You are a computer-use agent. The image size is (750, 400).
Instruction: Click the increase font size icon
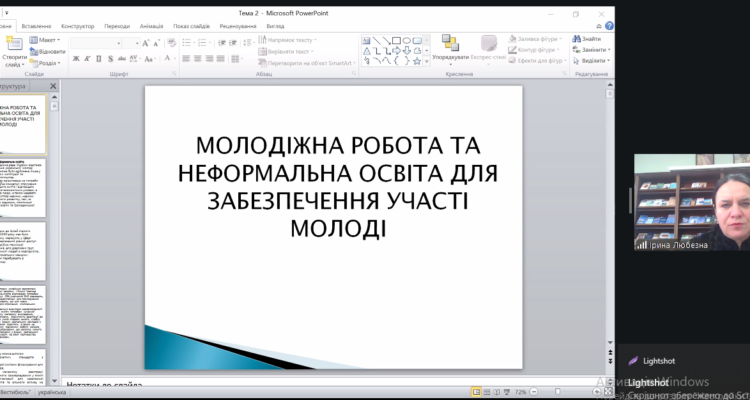[146, 43]
